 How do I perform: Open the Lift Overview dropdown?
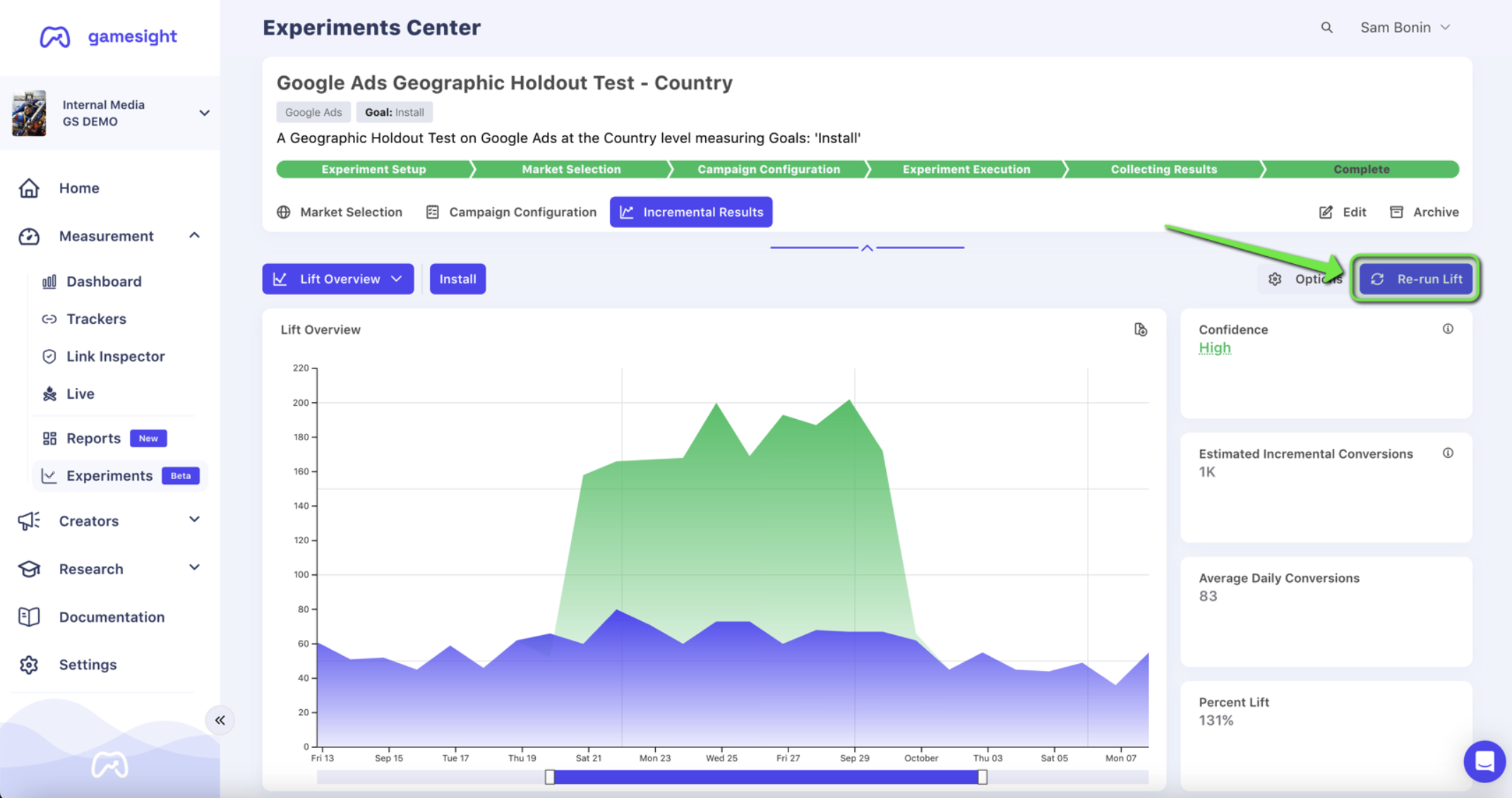tap(338, 279)
